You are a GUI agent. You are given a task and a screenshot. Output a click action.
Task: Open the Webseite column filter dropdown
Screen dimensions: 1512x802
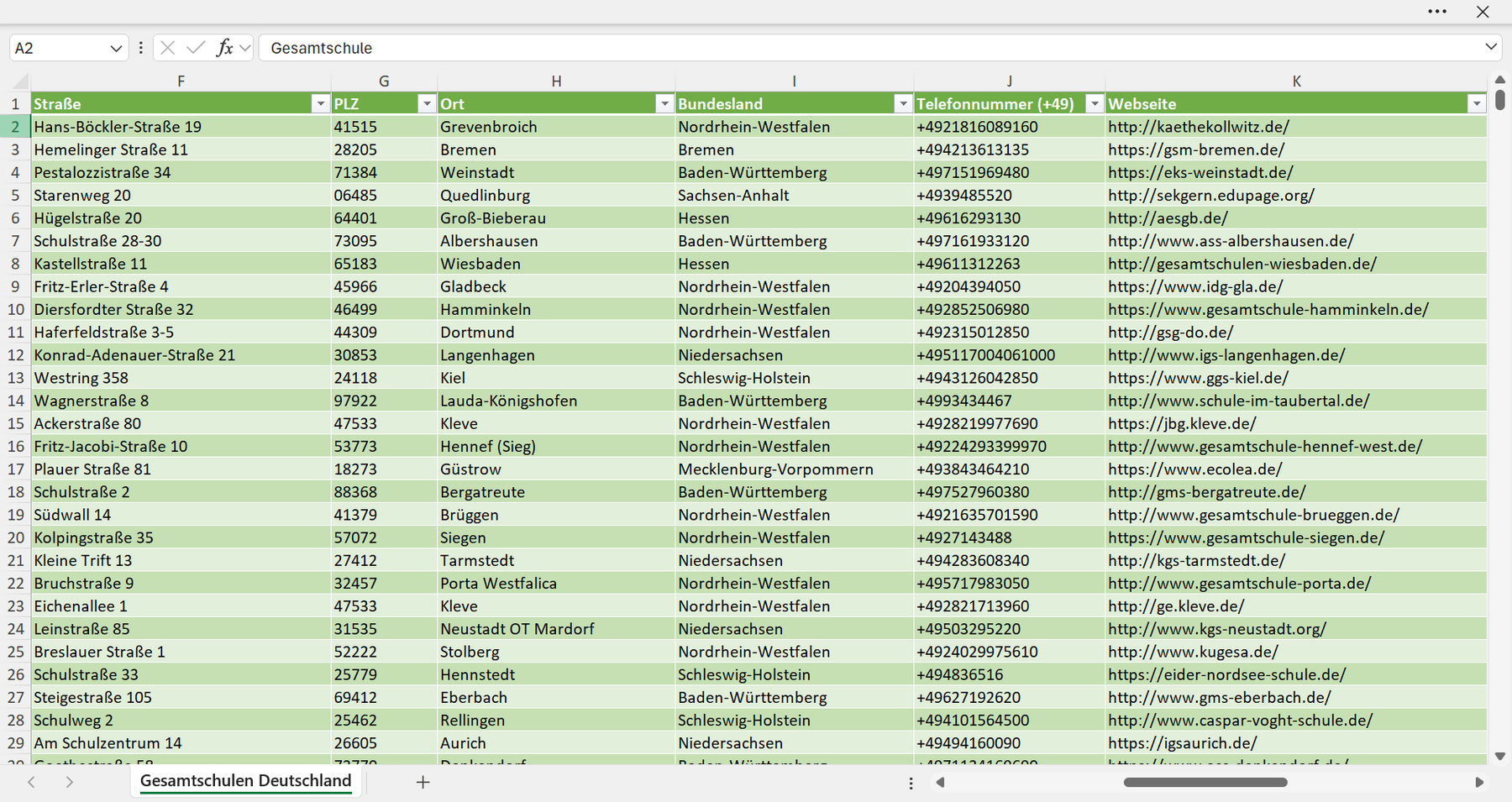tap(1477, 103)
